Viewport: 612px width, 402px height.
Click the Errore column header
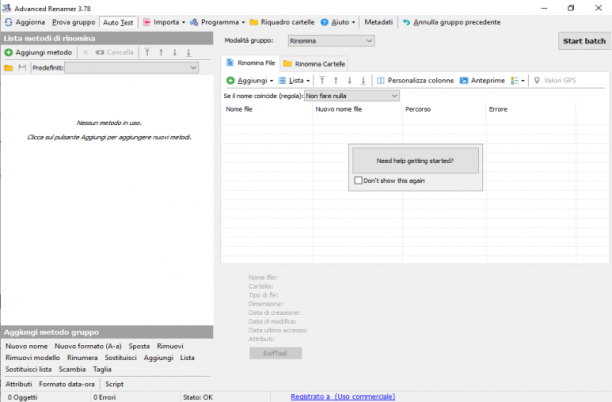point(531,109)
